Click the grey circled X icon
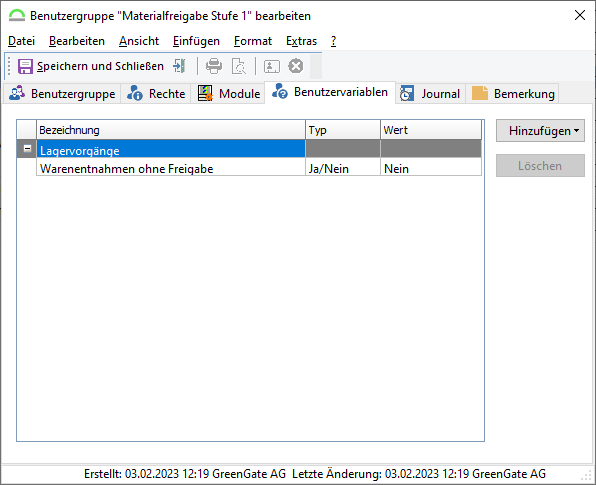This screenshot has width=596, height=485. point(296,66)
